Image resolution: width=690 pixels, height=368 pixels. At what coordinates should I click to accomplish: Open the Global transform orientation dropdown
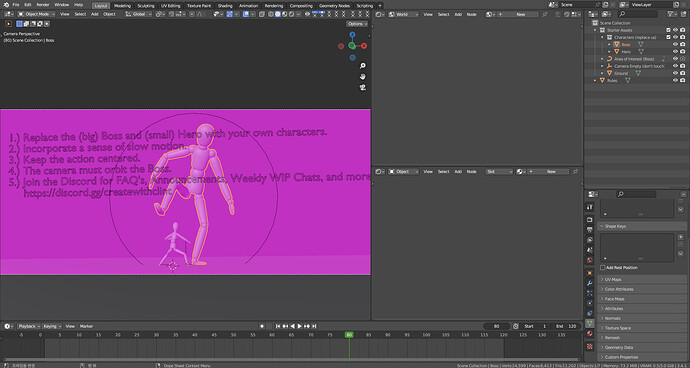(139, 14)
